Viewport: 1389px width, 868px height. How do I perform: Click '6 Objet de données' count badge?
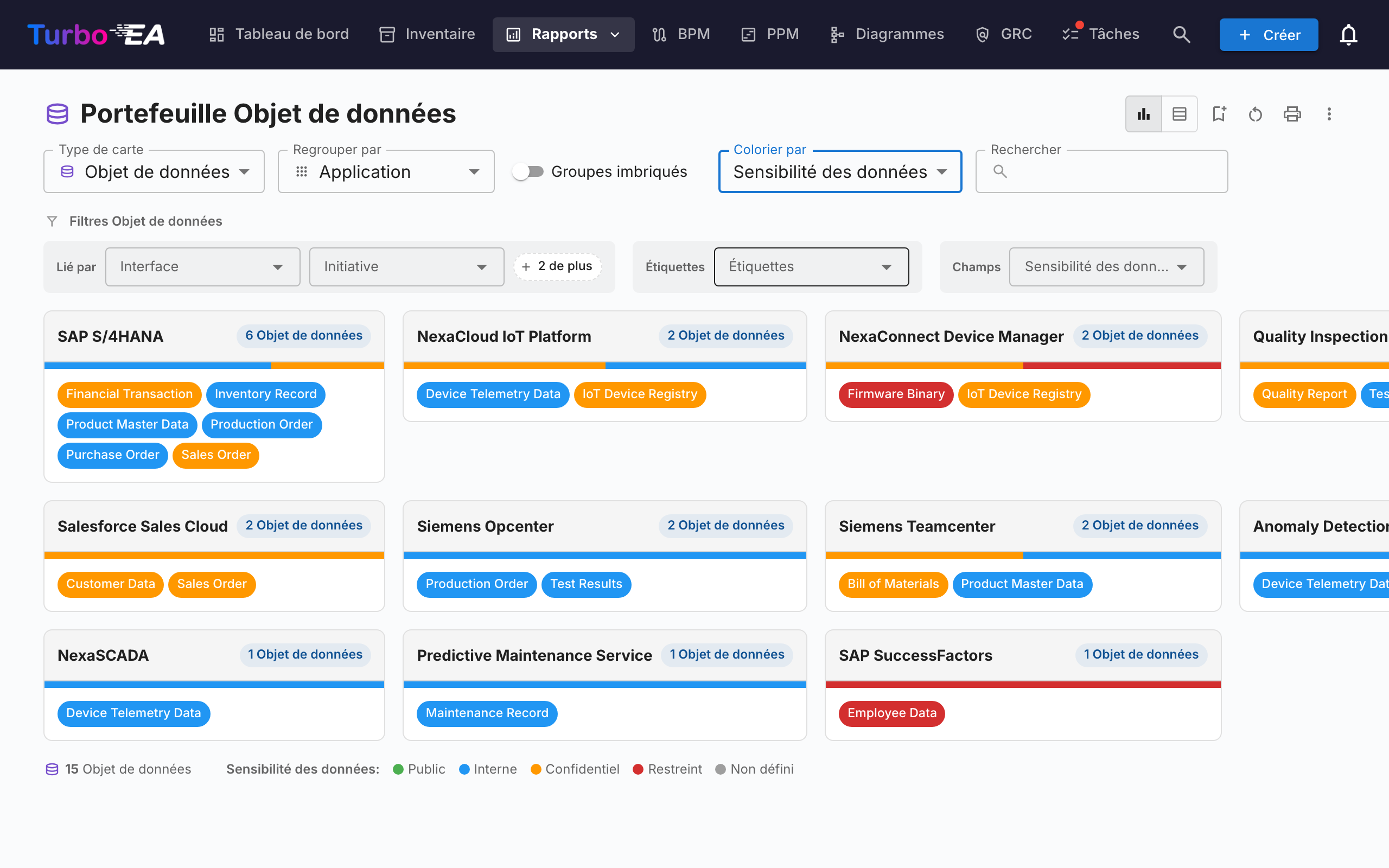(304, 336)
